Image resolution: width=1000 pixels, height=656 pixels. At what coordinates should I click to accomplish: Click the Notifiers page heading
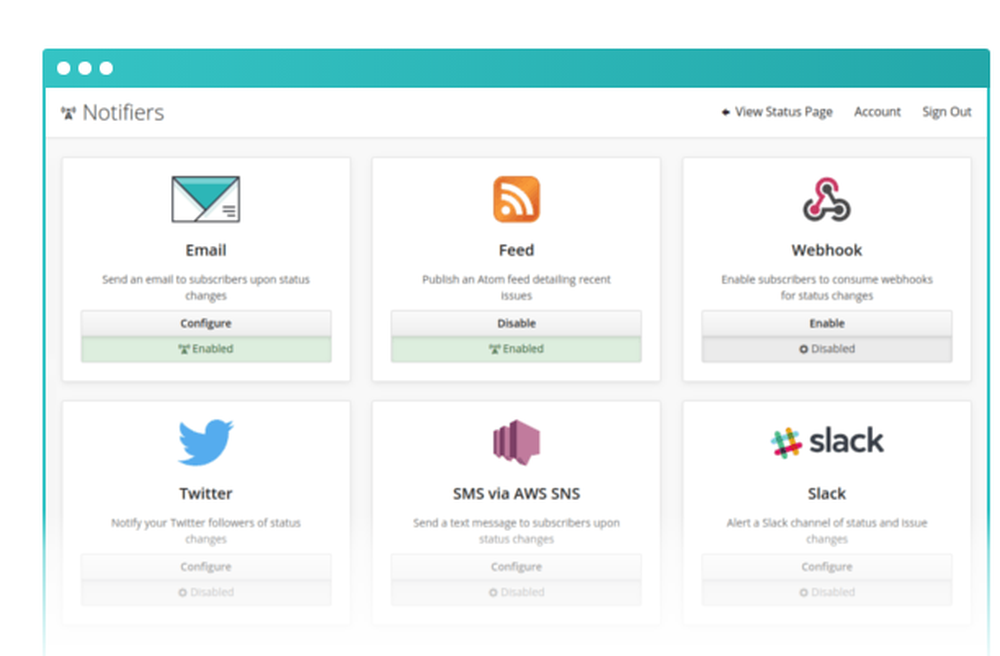(123, 113)
